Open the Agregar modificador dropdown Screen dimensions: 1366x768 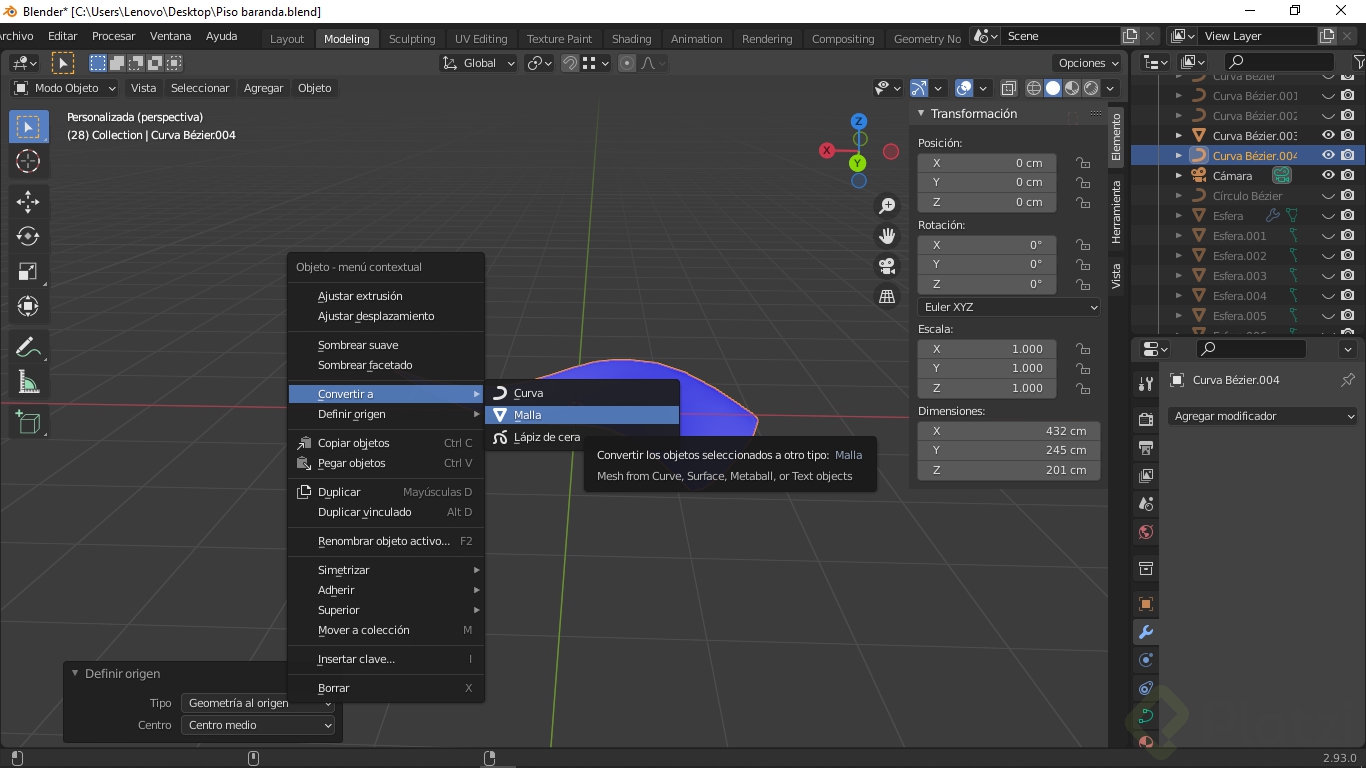(1263, 416)
